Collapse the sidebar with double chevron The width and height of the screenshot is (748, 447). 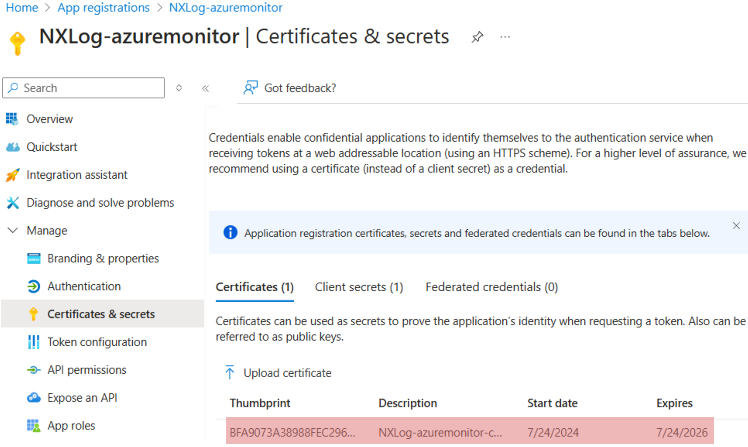(205, 88)
